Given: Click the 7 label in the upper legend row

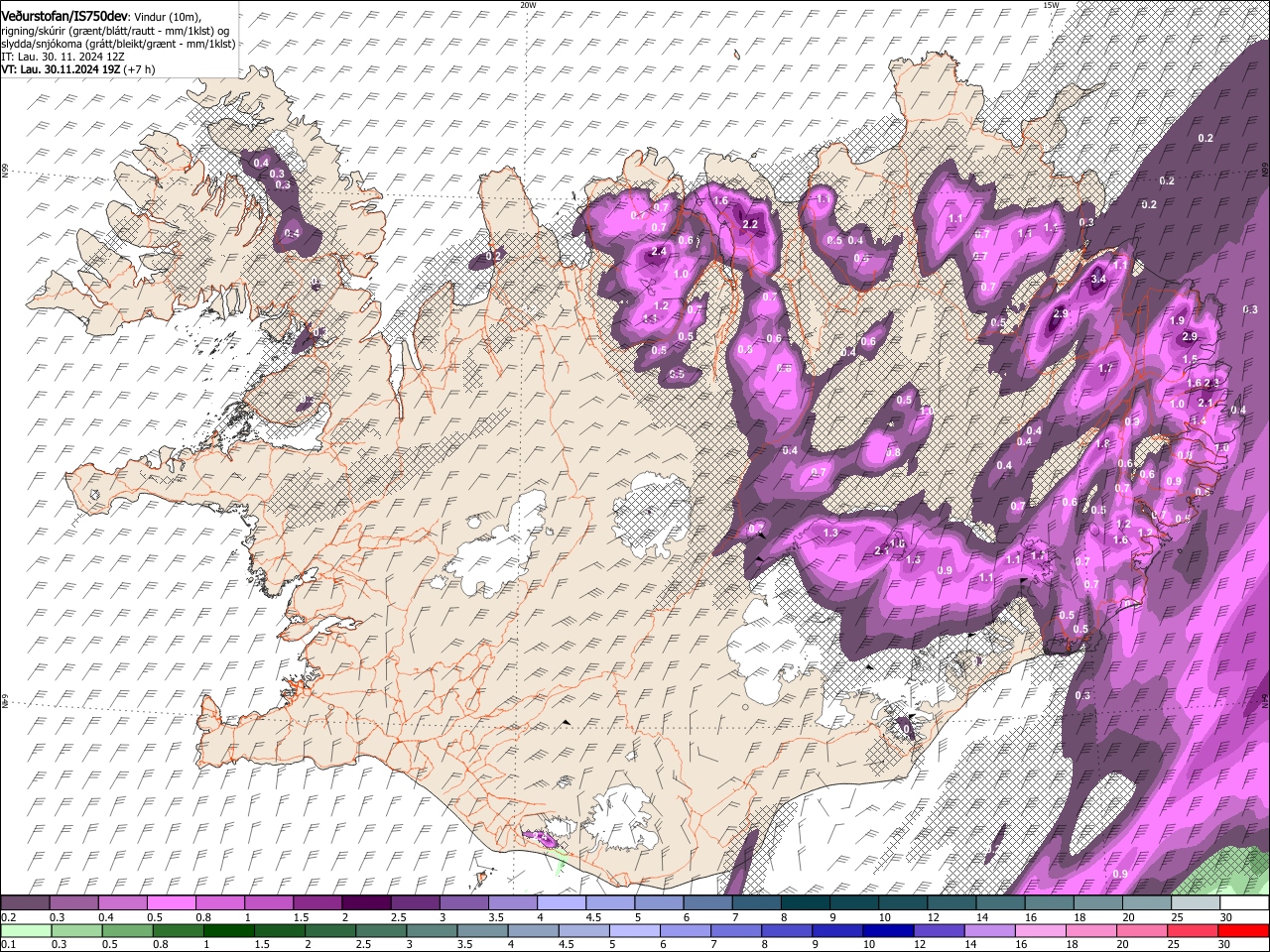Looking at the screenshot, I should (735, 917).
